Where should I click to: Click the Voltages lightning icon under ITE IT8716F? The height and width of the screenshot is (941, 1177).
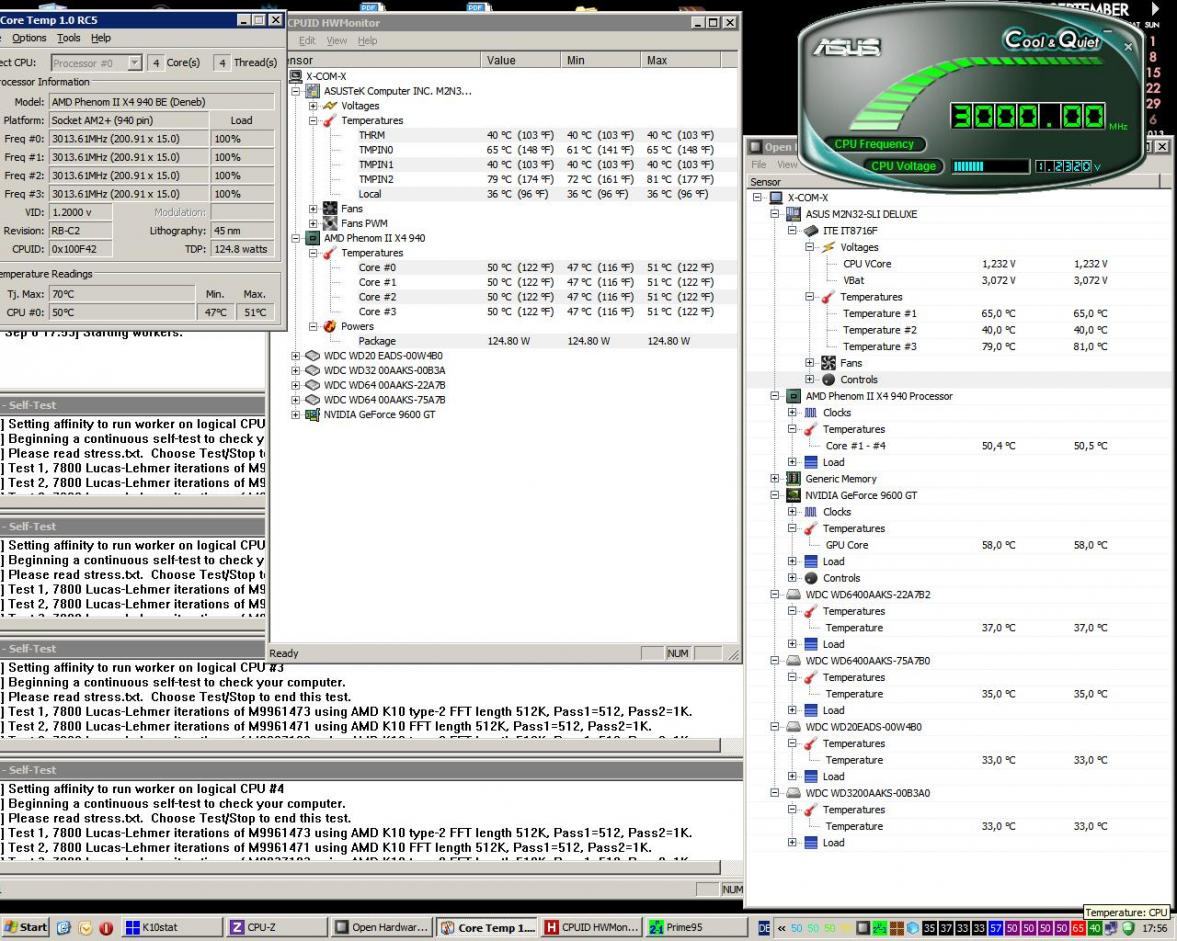828,247
